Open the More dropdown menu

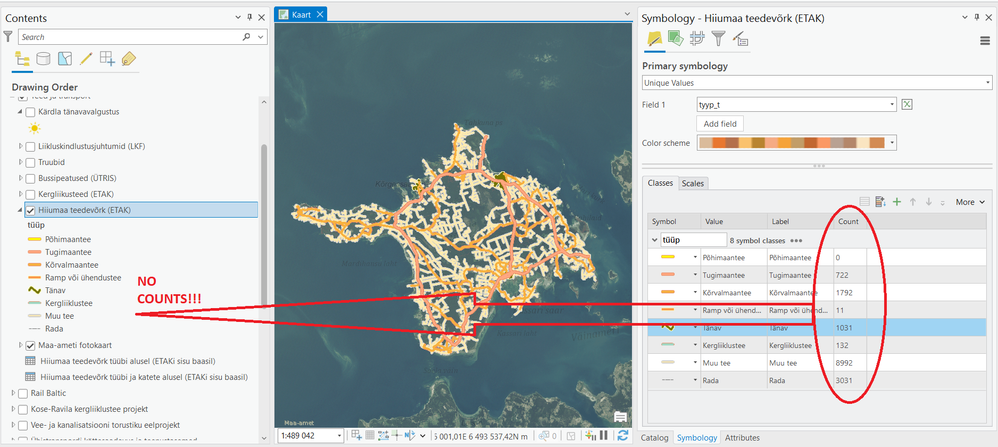[x=964, y=202]
